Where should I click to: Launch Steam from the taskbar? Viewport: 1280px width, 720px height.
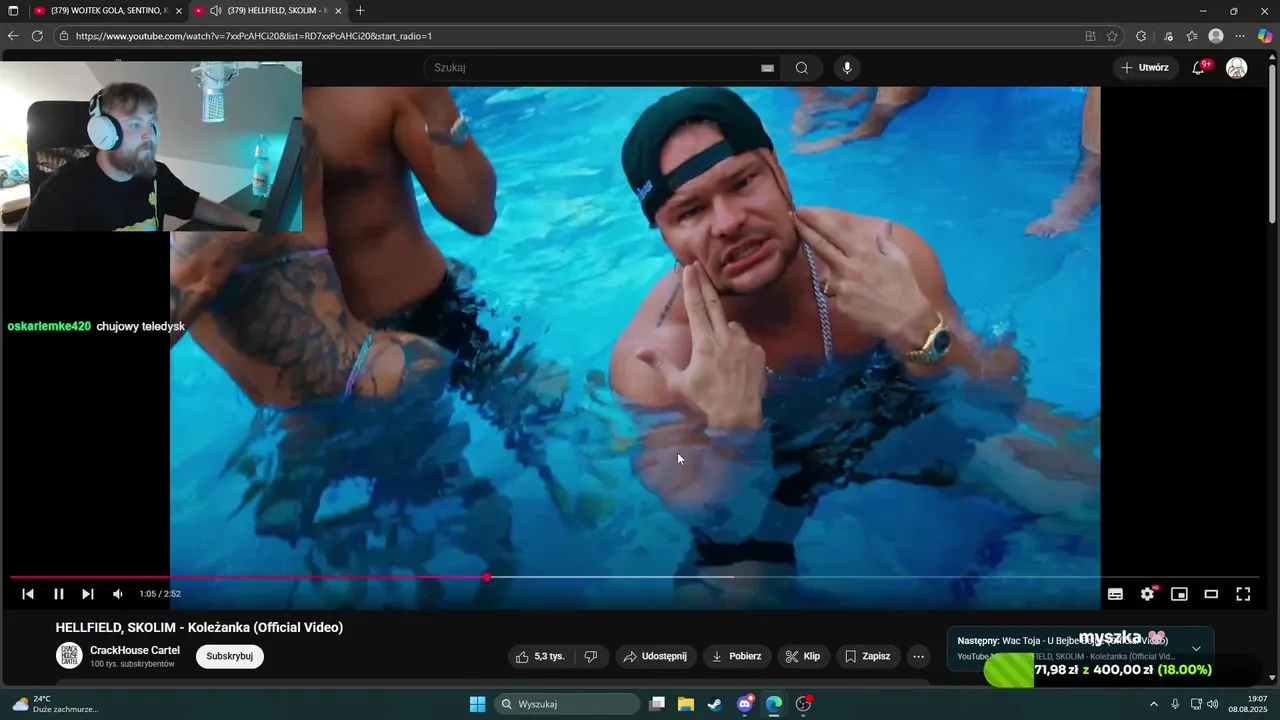pos(715,704)
